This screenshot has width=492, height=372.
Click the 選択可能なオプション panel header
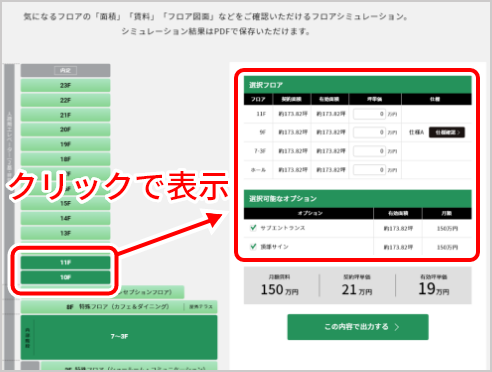tap(358, 199)
